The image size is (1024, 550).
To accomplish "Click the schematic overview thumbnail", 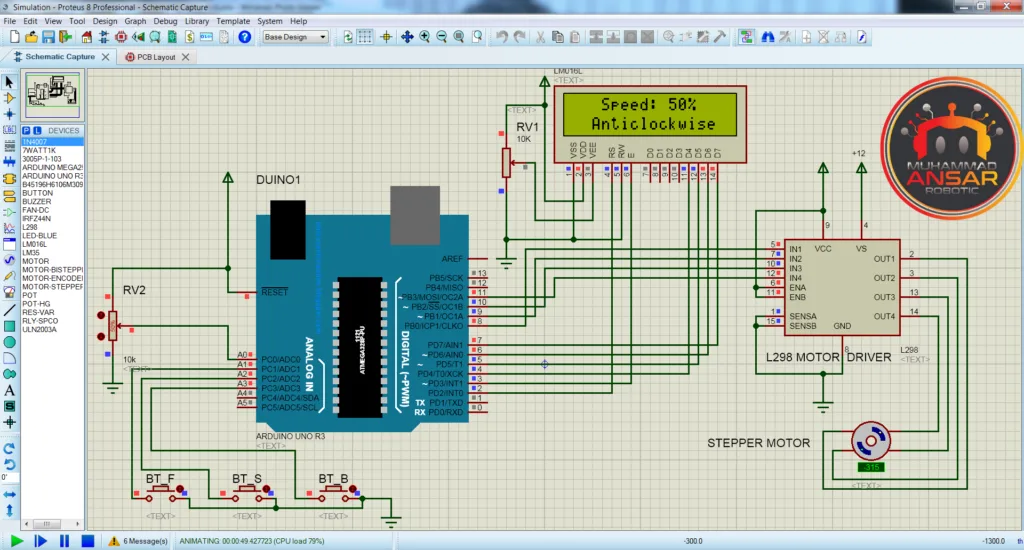I will click(52, 95).
